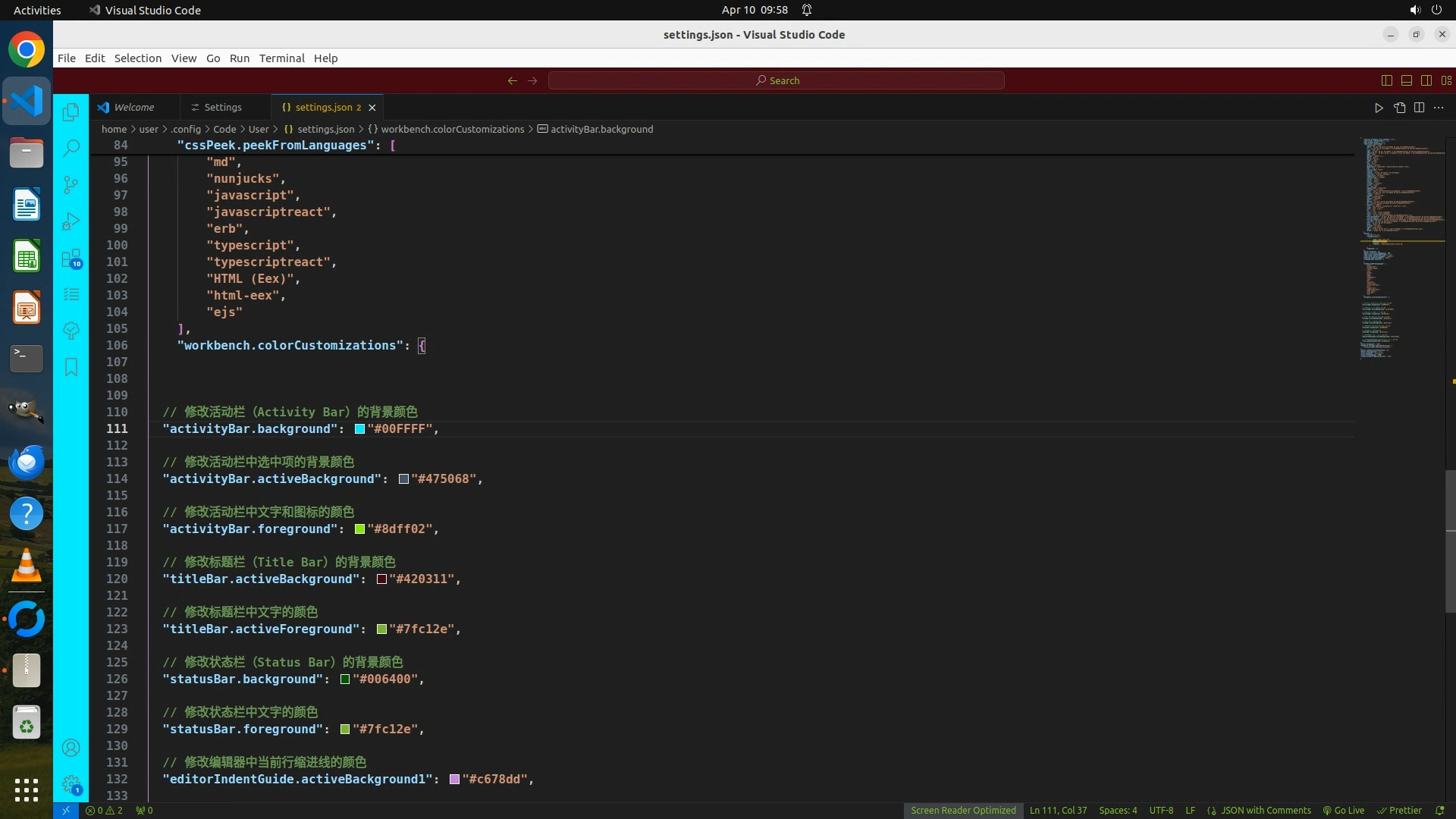Open the editor More Actions ellipsis menu

tap(1439, 108)
